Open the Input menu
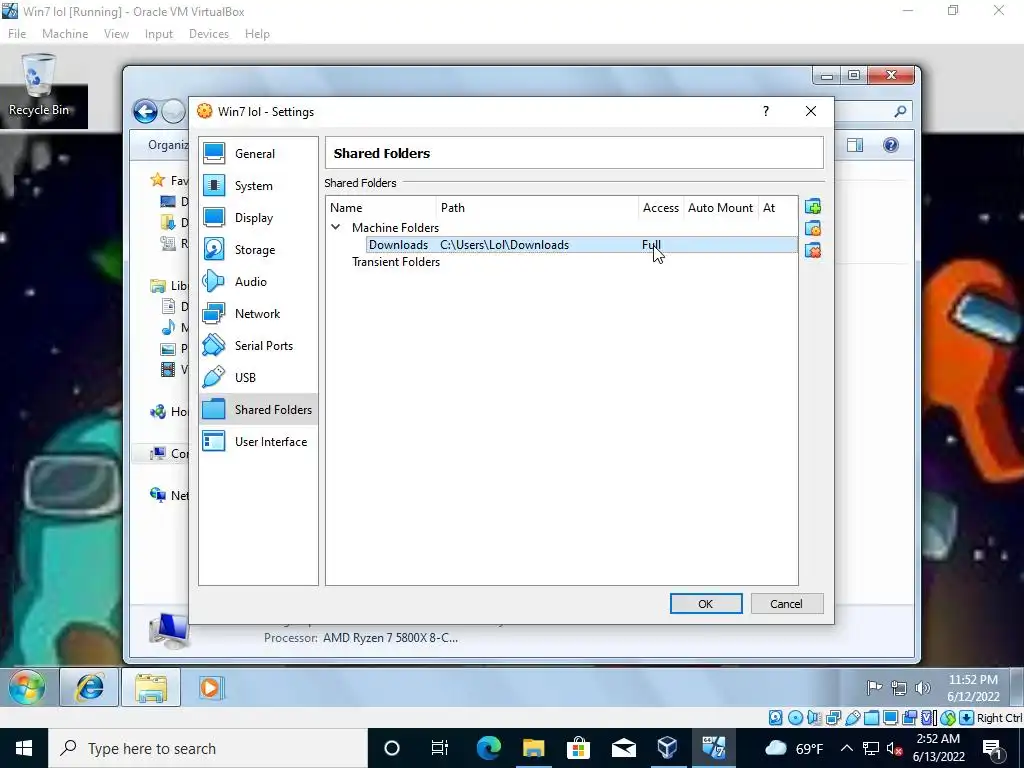The height and width of the screenshot is (768, 1024). coord(159,34)
